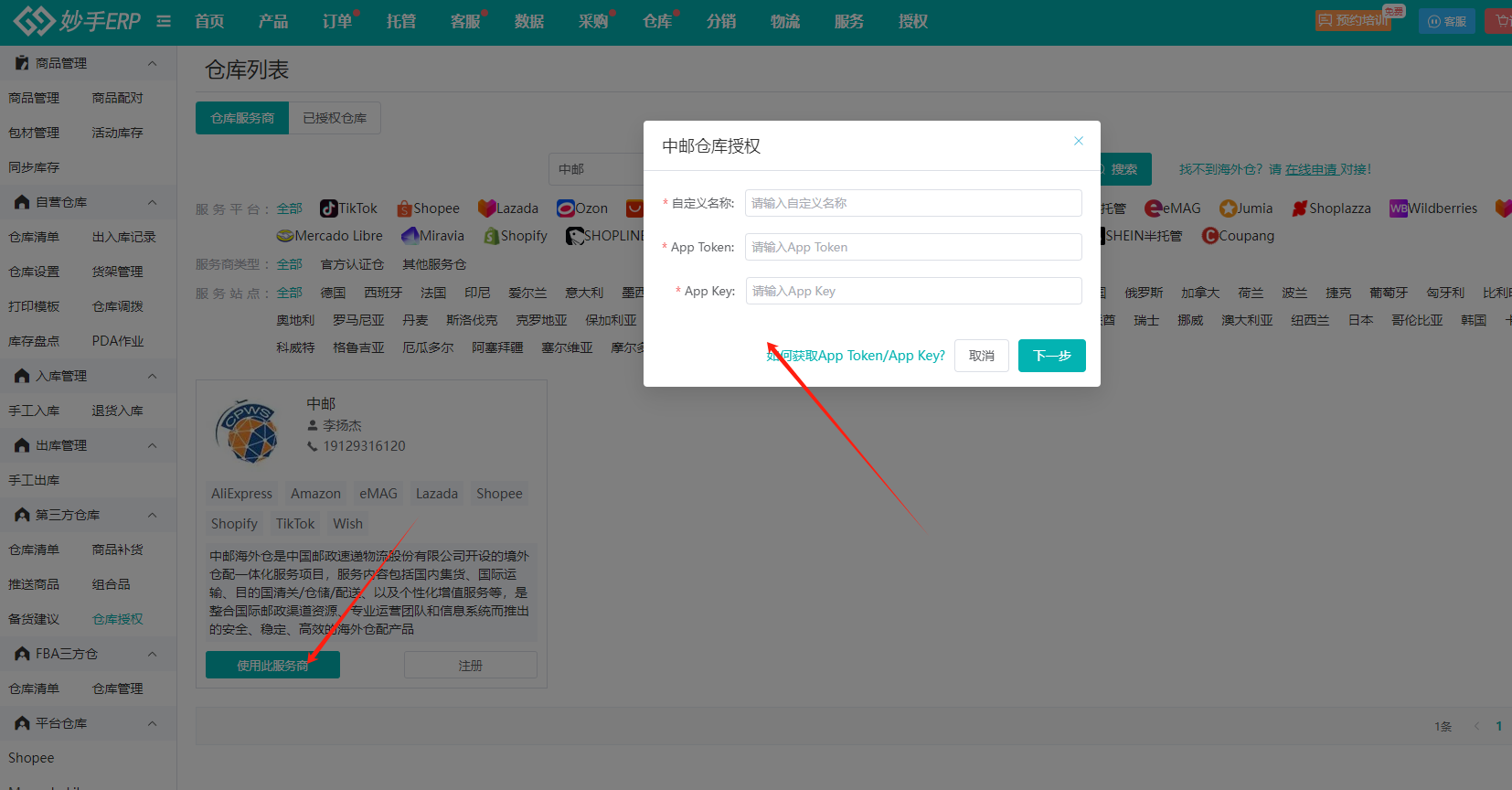Click the 中邮 search box
This screenshot has height=790, width=1512.
597,169
